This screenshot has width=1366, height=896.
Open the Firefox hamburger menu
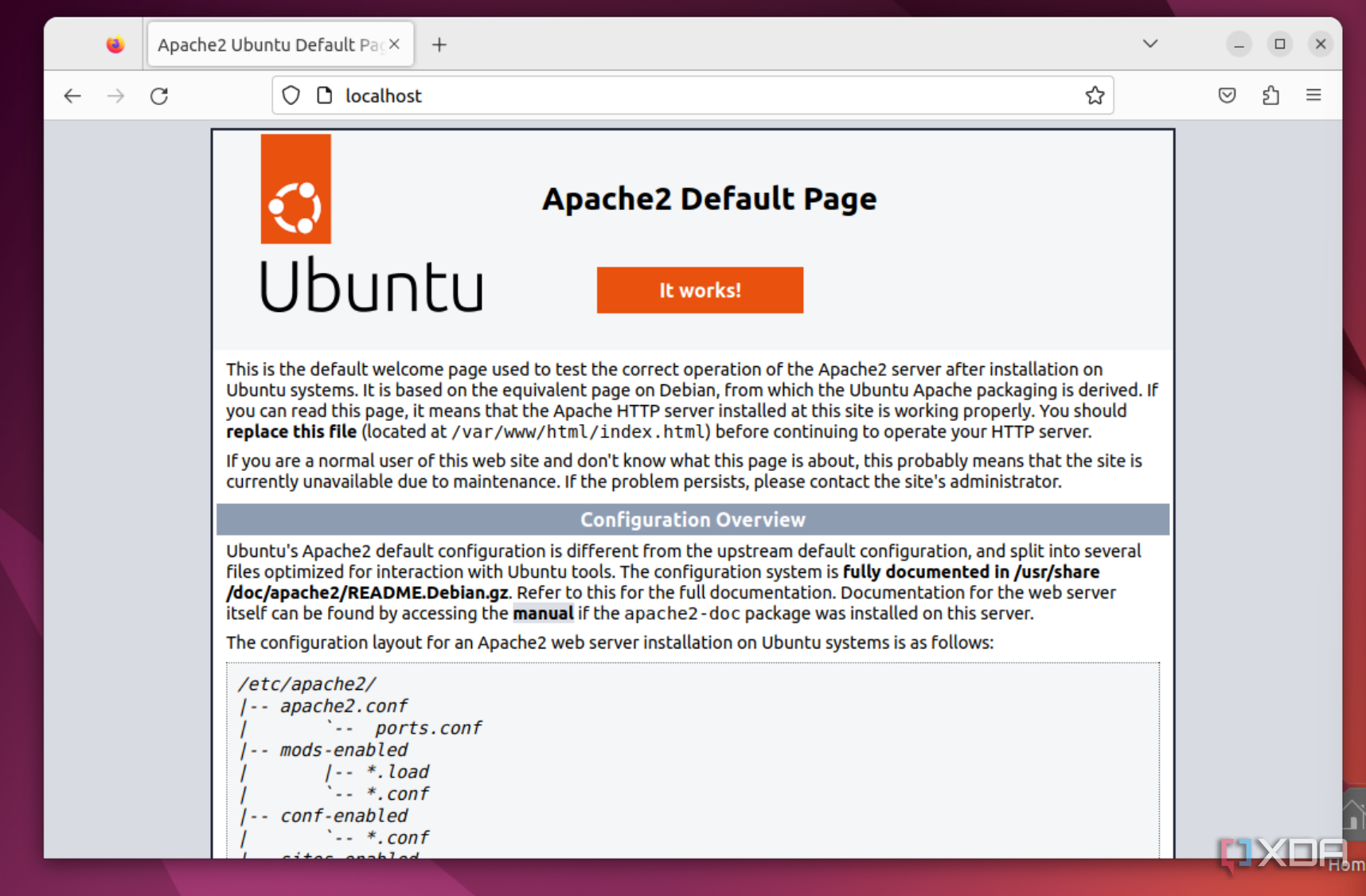tap(1313, 95)
